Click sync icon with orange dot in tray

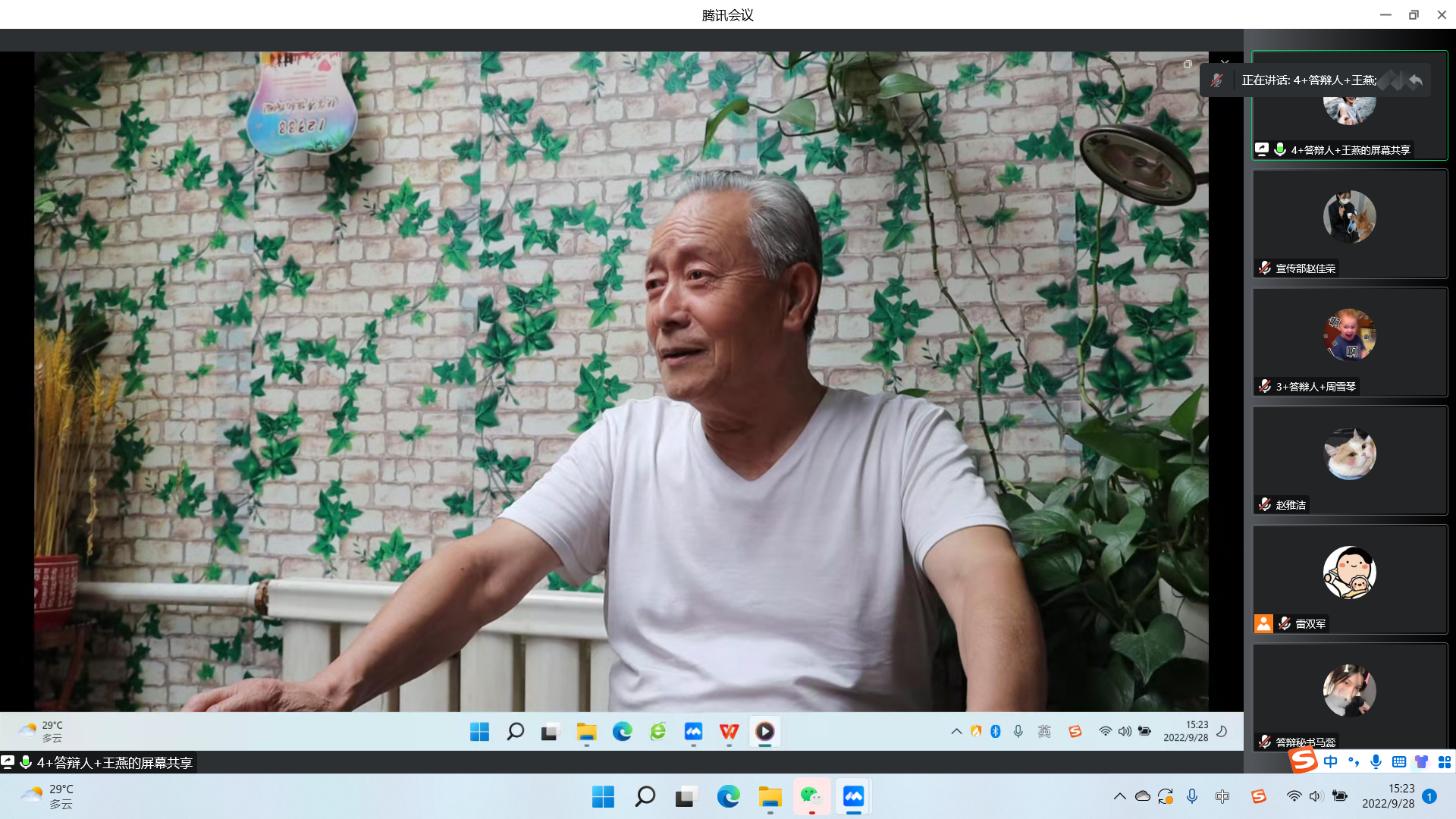click(1166, 796)
